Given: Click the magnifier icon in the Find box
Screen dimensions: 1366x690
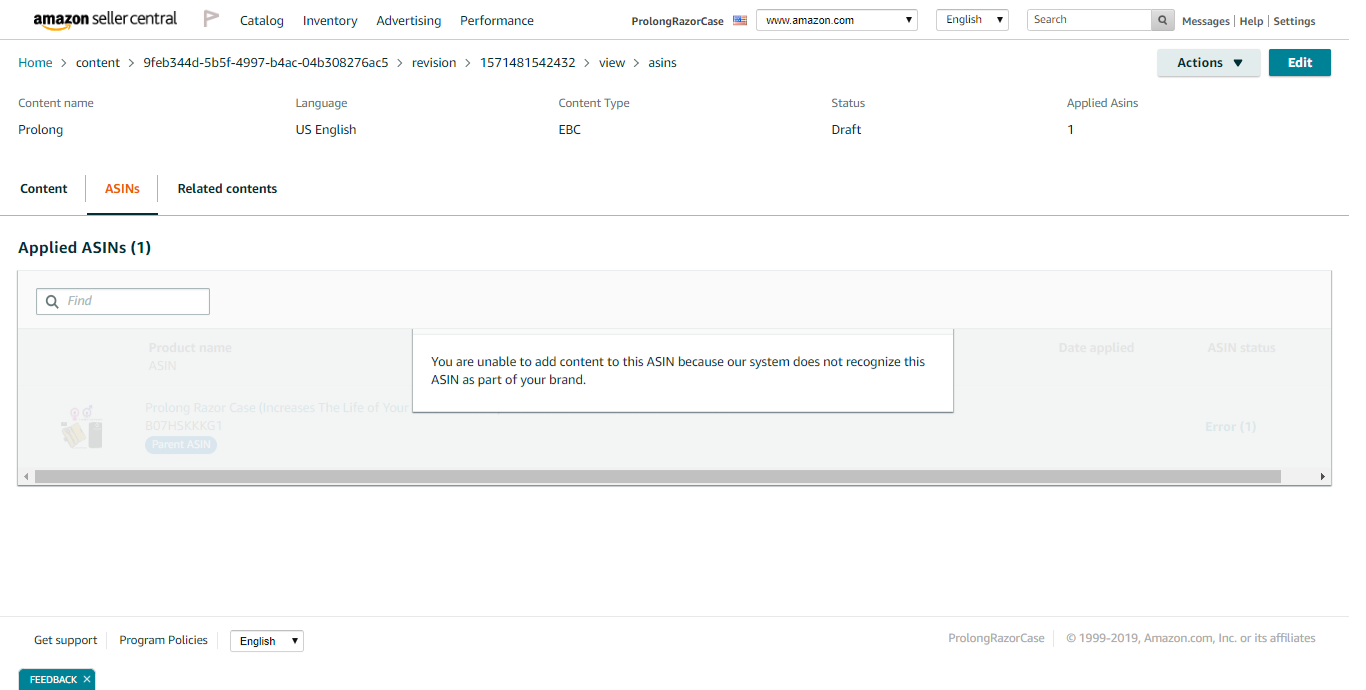Looking at the screenshot, I should click(x=52, y=301).
